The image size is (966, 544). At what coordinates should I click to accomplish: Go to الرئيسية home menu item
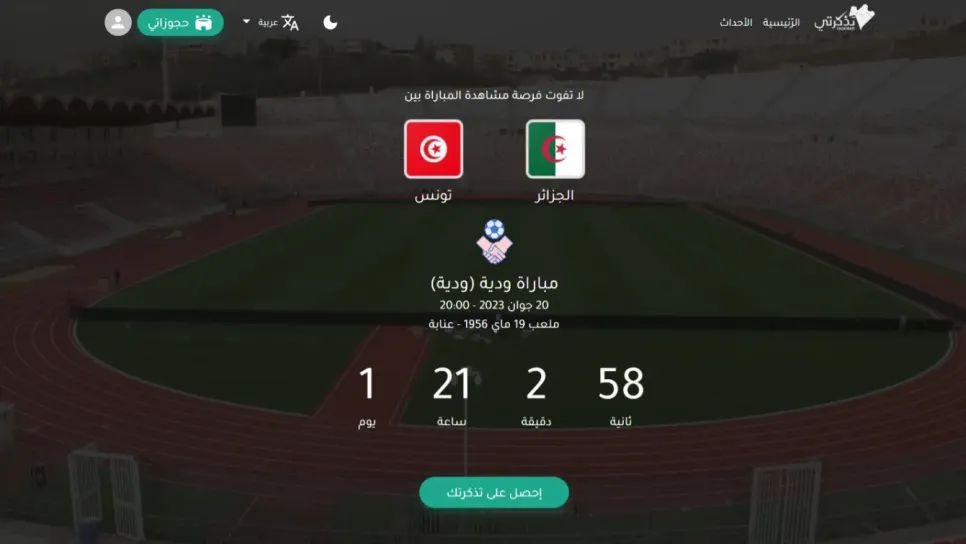(x=781, y=22)
